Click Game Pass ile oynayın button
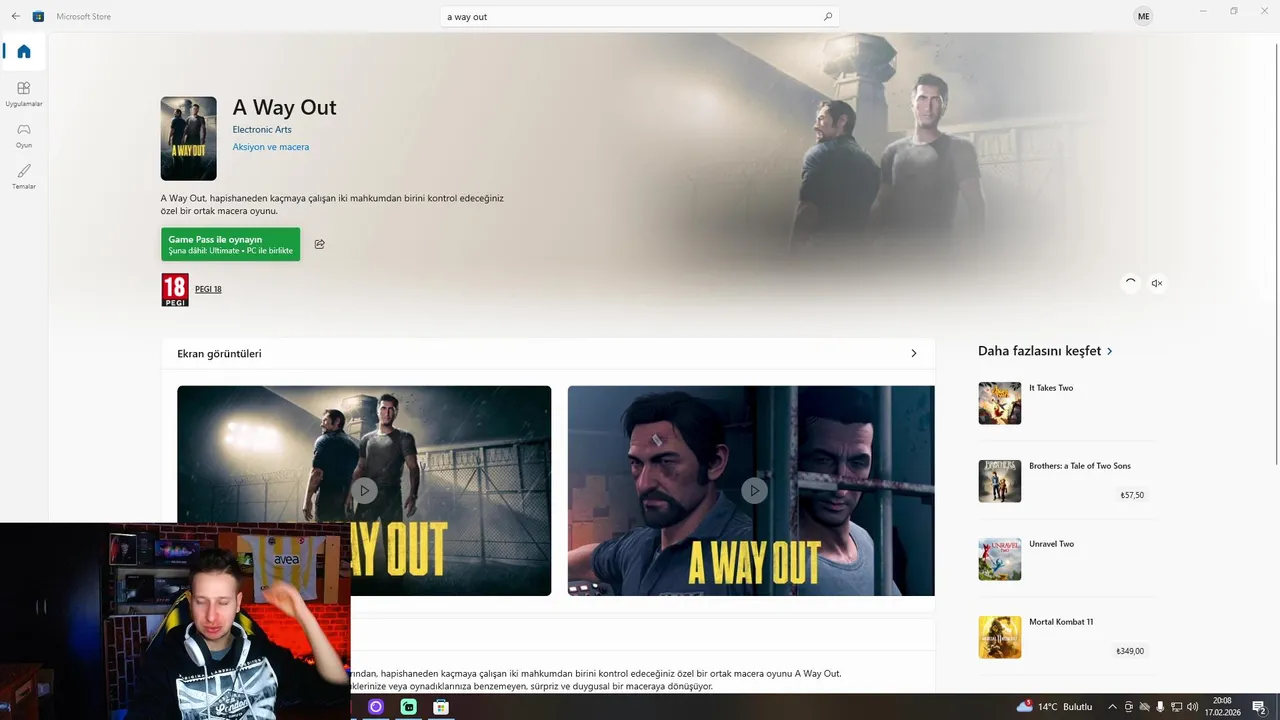This screenshot has width=1280, height=720. click(230, 245)
